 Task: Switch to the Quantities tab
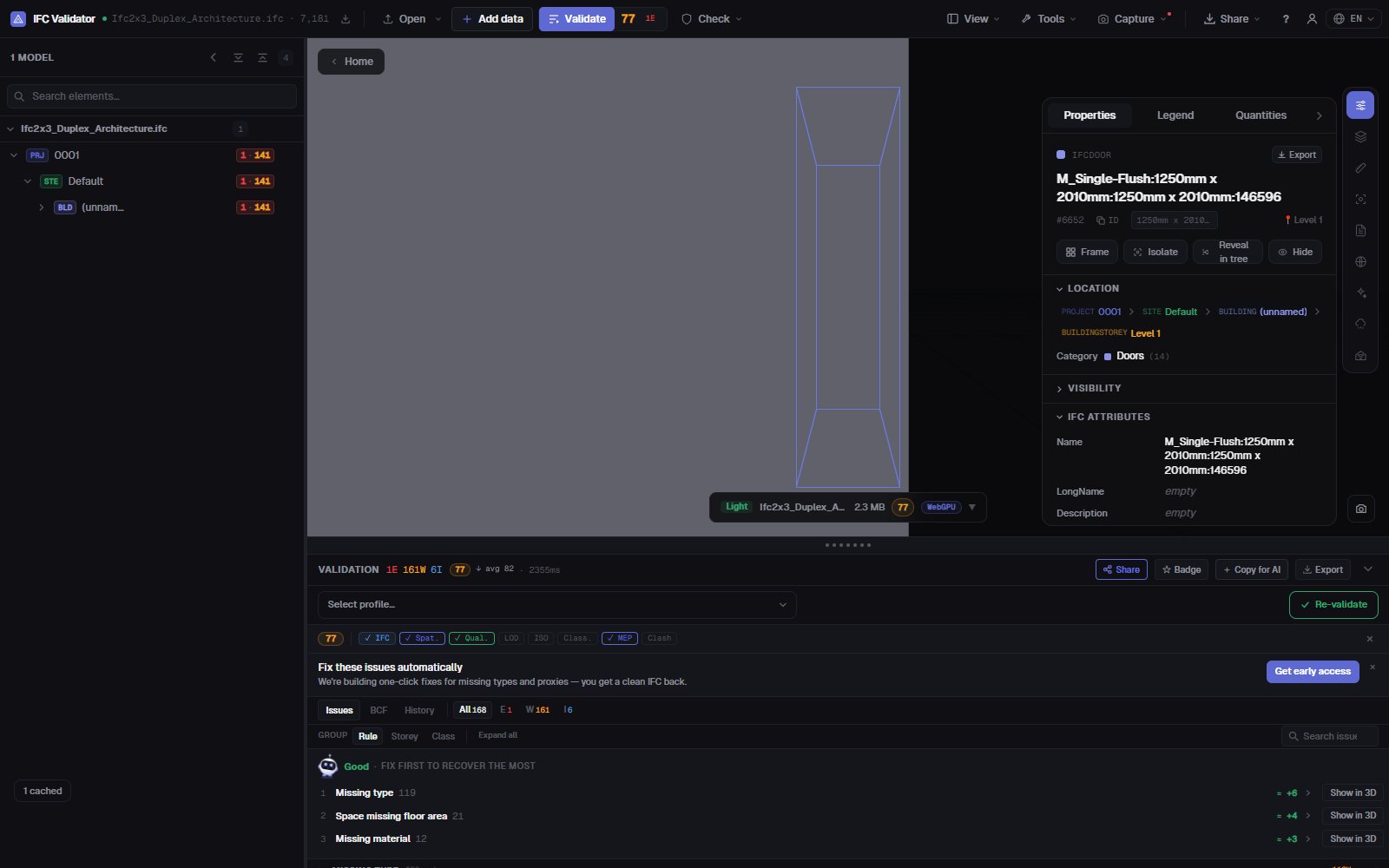coord(1261,115)
